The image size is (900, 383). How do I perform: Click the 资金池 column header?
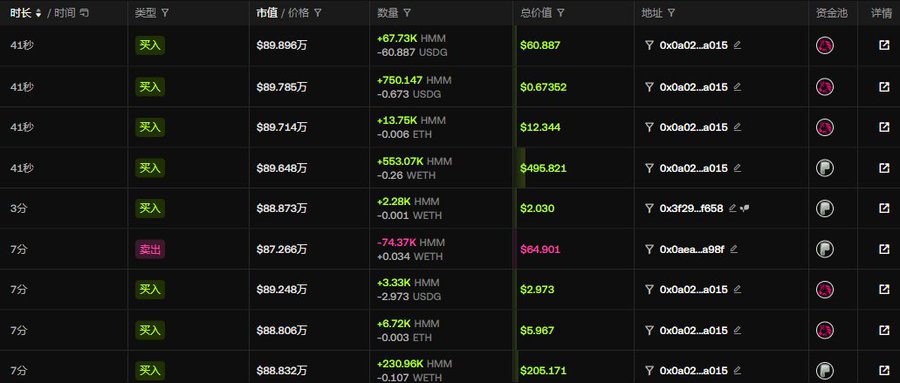pyautogui.click(x=831, y=13)
